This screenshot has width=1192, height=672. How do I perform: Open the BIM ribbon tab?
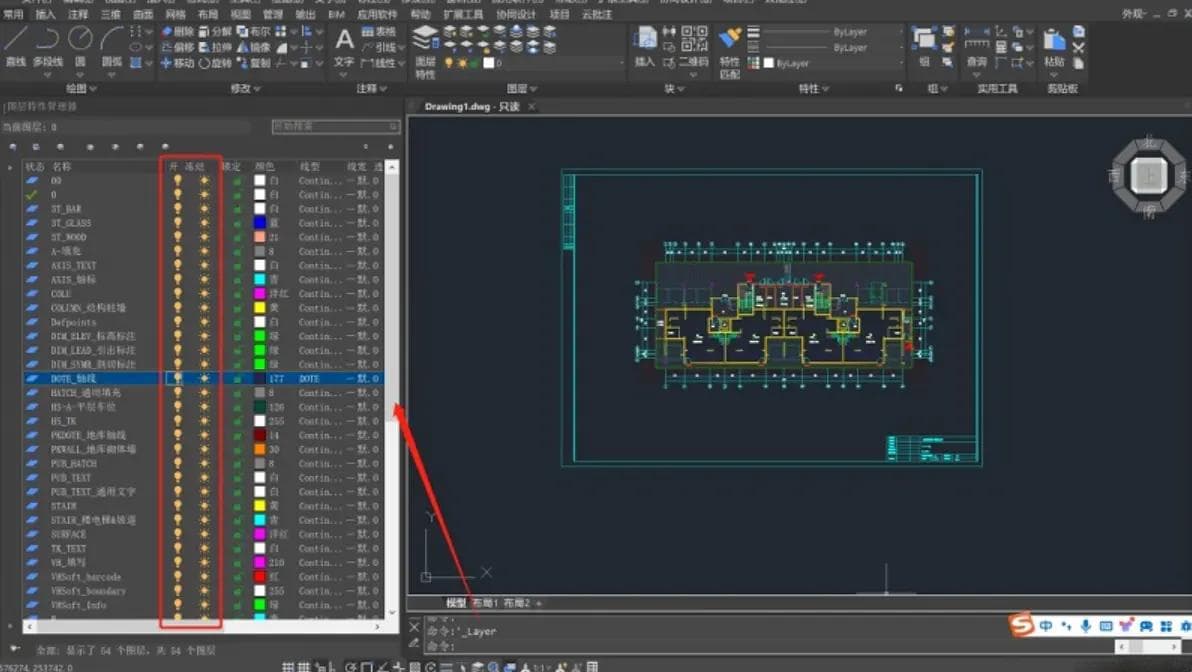[x=336, y=14]
